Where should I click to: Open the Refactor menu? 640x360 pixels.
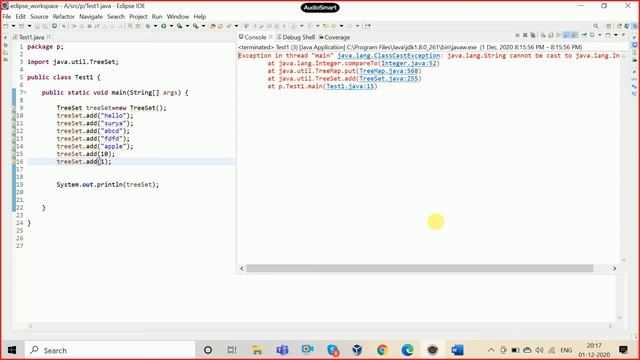coord(64,16)
